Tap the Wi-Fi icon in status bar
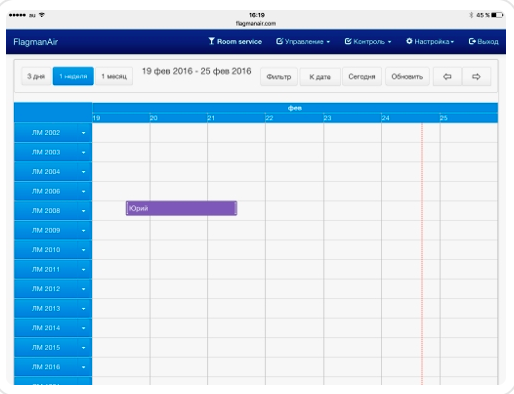 pyautogui.click(x=42, y=15)
